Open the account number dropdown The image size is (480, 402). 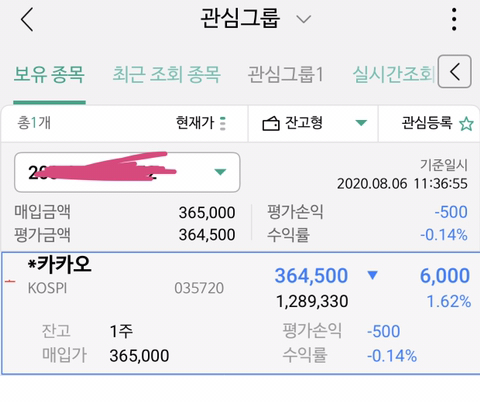(127, 172)
